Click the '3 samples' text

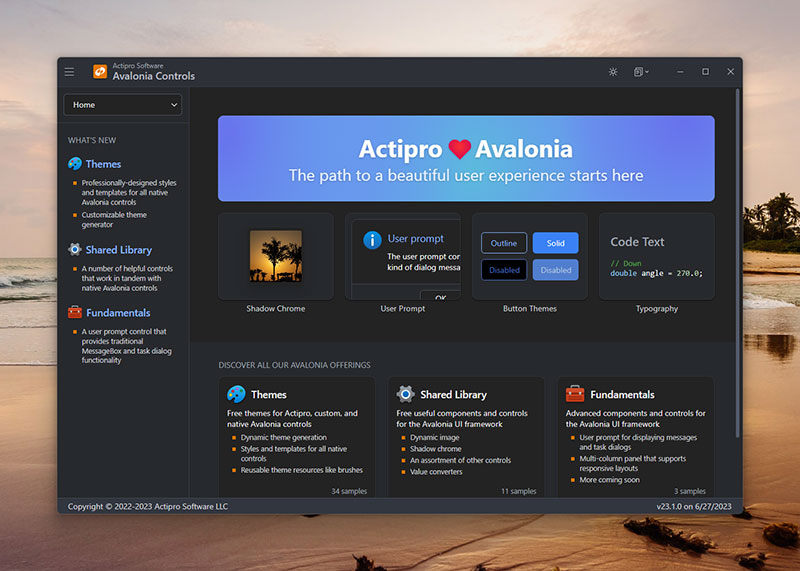tap(690, 491)
